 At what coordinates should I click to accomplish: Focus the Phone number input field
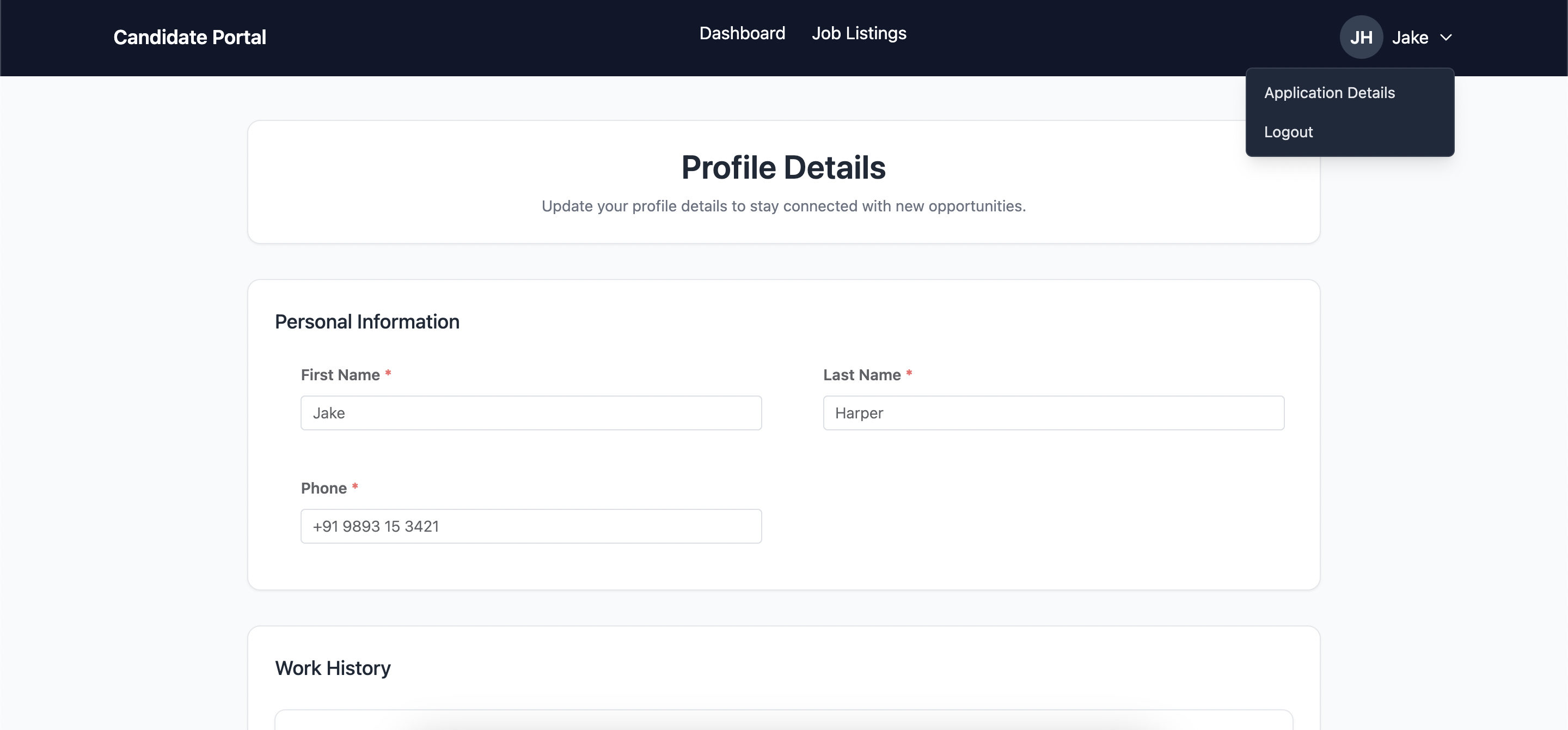pos(531,526)
